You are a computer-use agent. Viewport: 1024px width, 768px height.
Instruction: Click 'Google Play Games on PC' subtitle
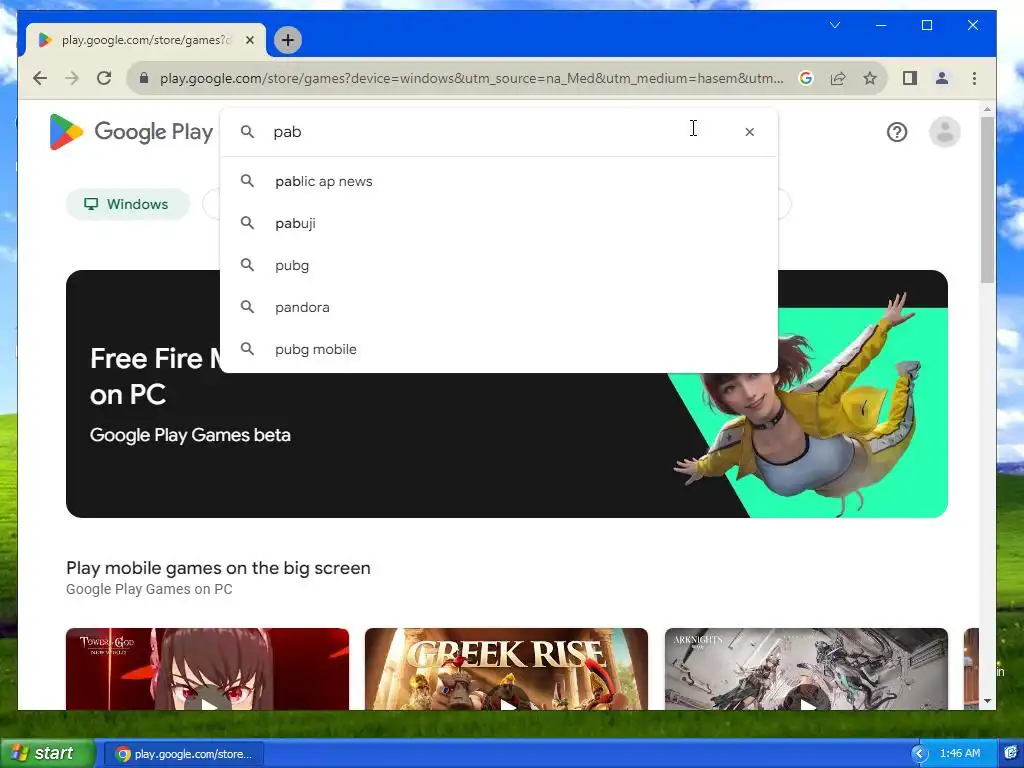tap(149, 589)
